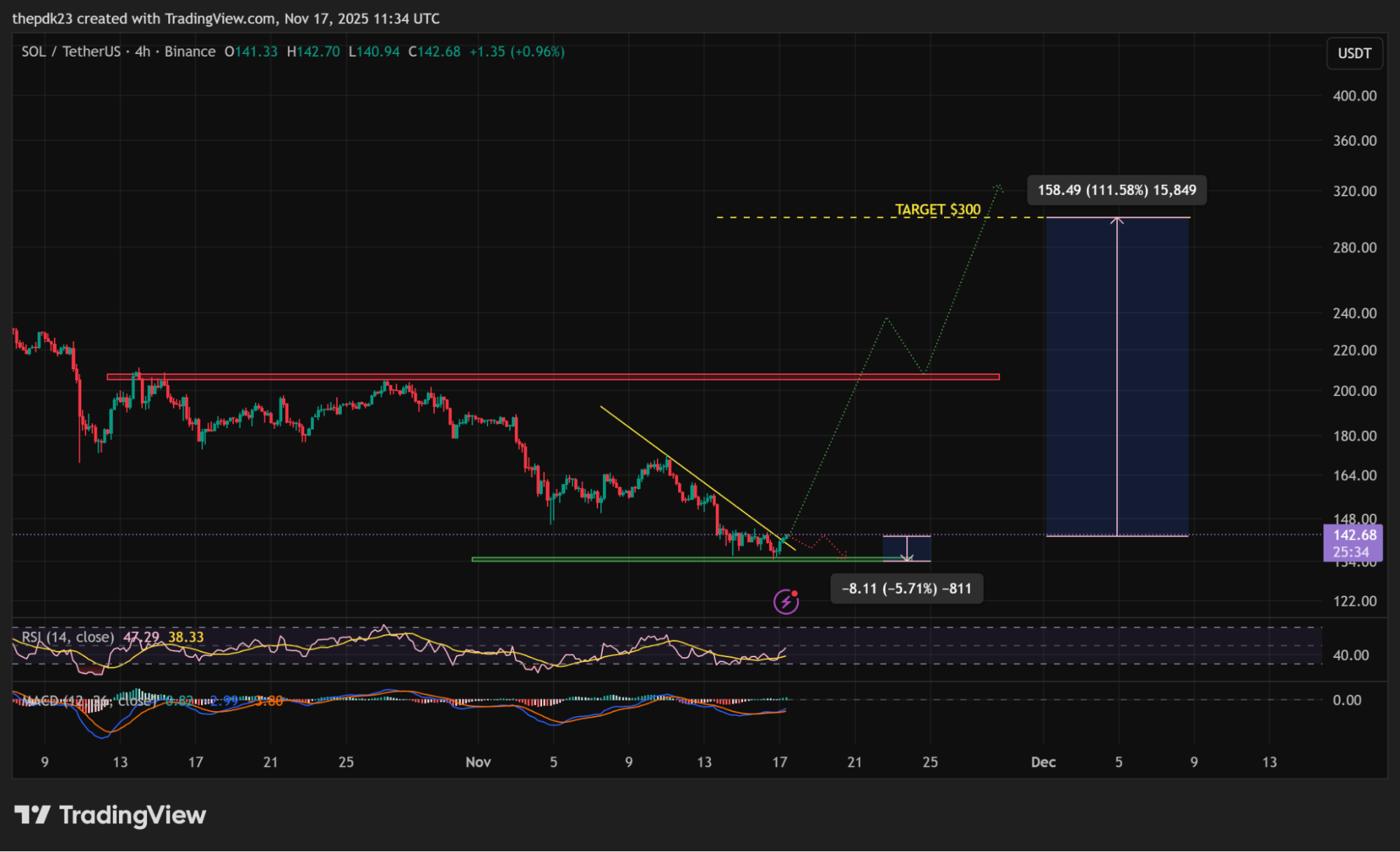1400x852 pixels.
Task: Click the current price label 142.68
Action: click(1353, 535)
